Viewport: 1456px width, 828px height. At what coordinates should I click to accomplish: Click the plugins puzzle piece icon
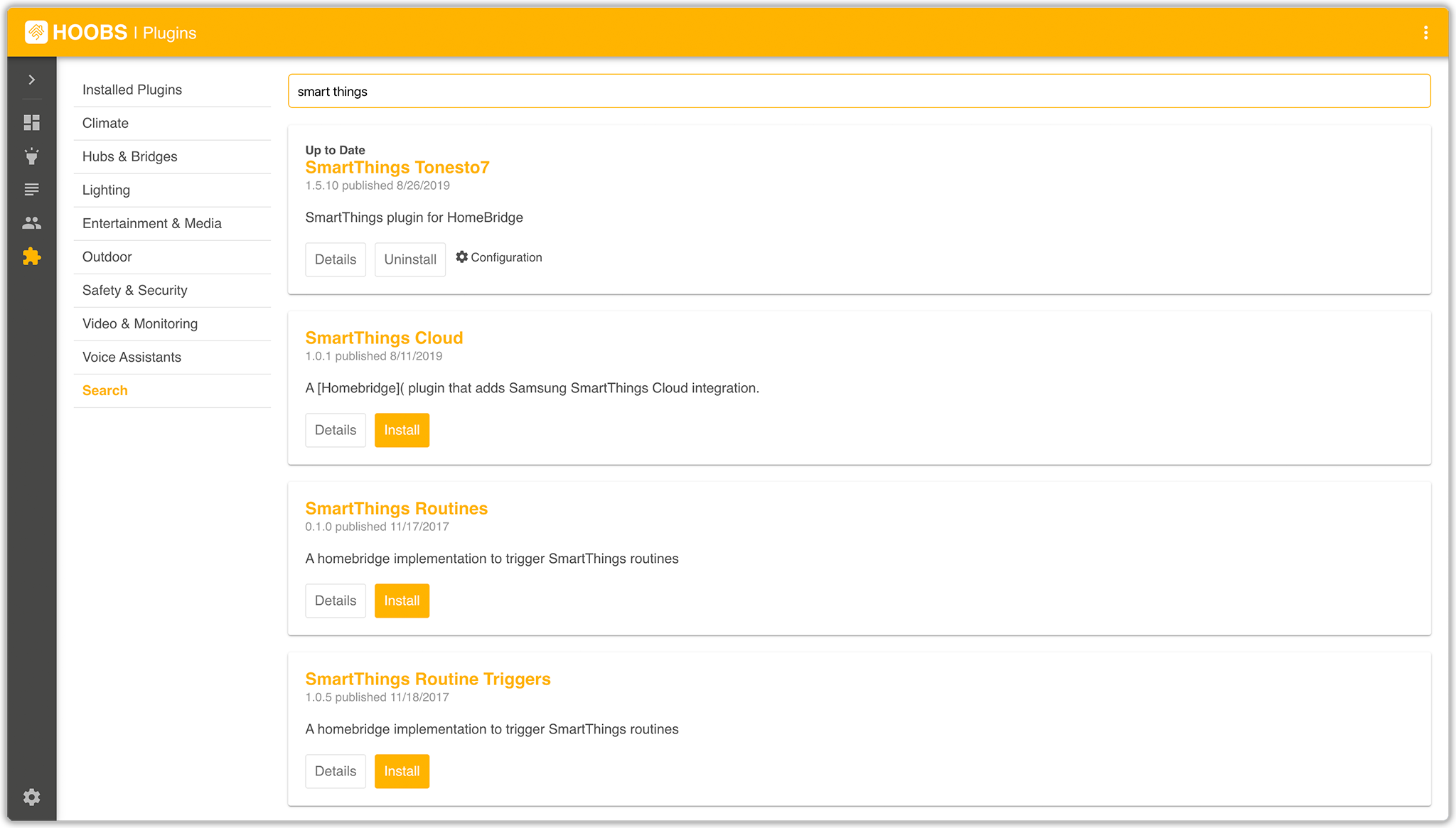pyautogui.click(x=31, y=257)
